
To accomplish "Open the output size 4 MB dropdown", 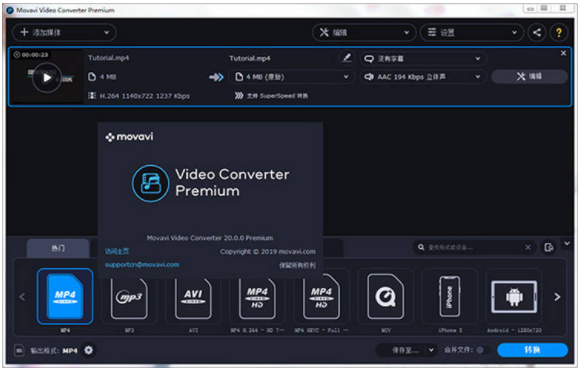I will click(292, 77).
